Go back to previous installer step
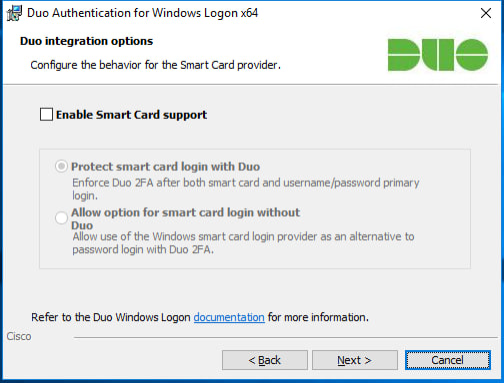The width and height of the screenshot is (504, 383). tap(265, 360)
